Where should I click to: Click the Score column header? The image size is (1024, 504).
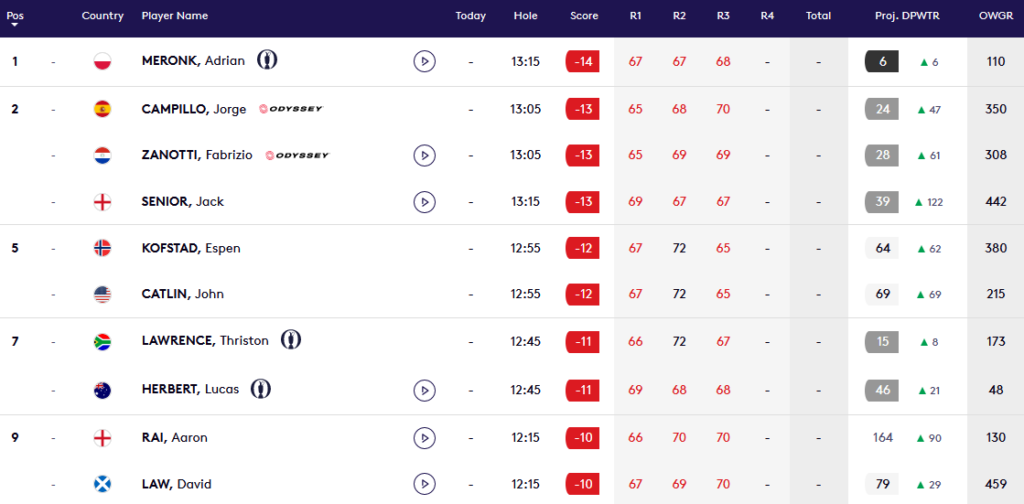click(584, 16)
